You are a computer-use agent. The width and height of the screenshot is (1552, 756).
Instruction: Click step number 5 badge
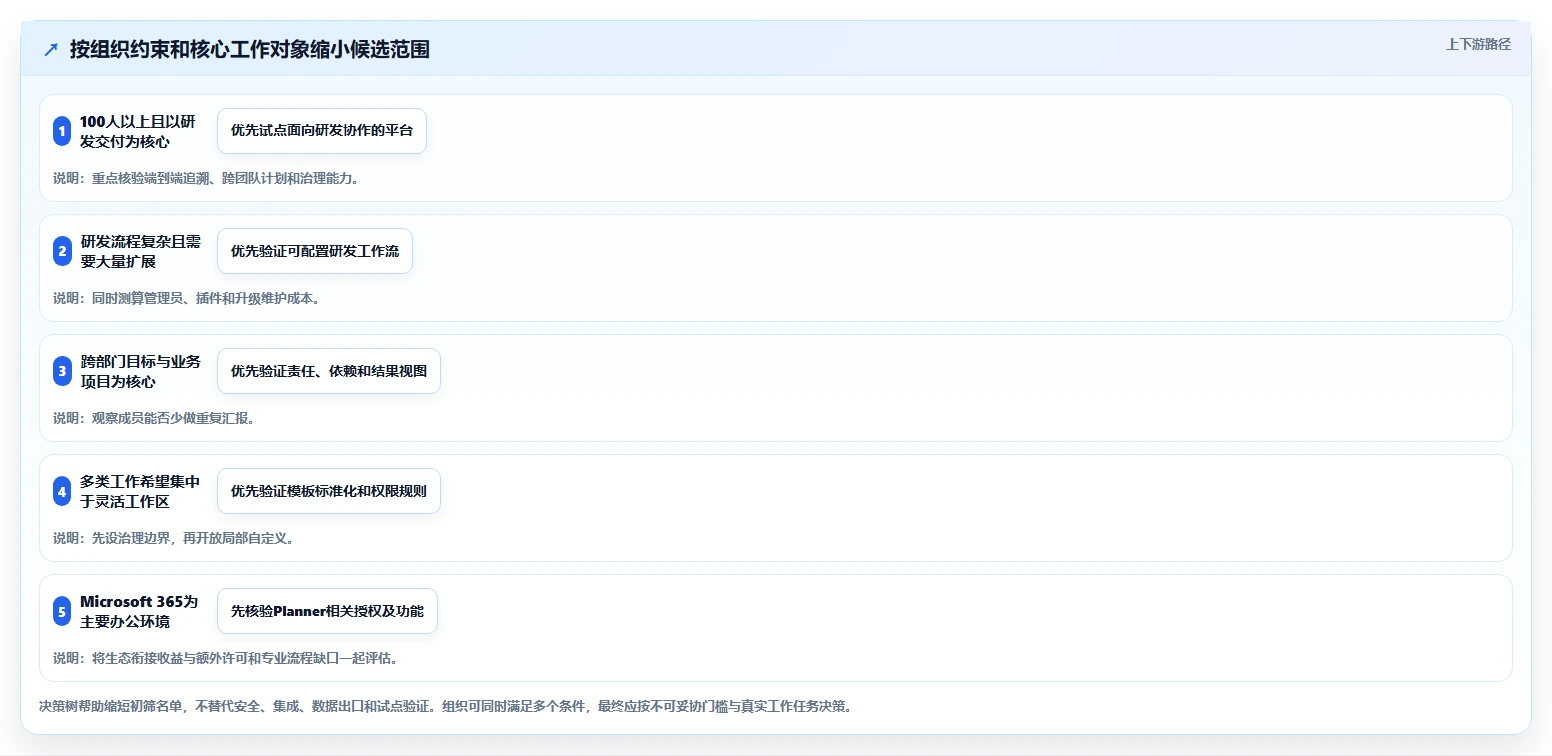pos(62,611)
